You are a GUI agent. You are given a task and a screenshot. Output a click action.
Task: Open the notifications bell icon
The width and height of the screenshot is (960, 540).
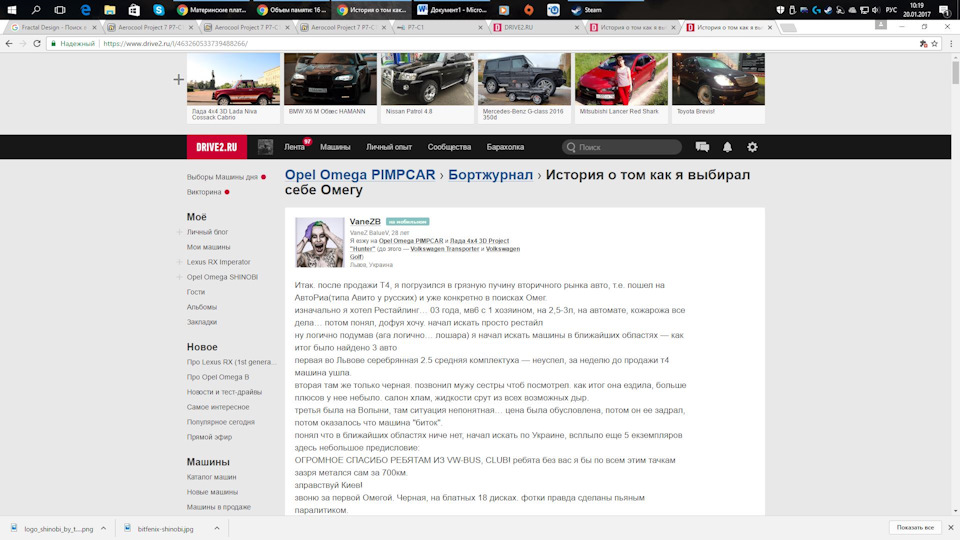click(x=727, y=147)
